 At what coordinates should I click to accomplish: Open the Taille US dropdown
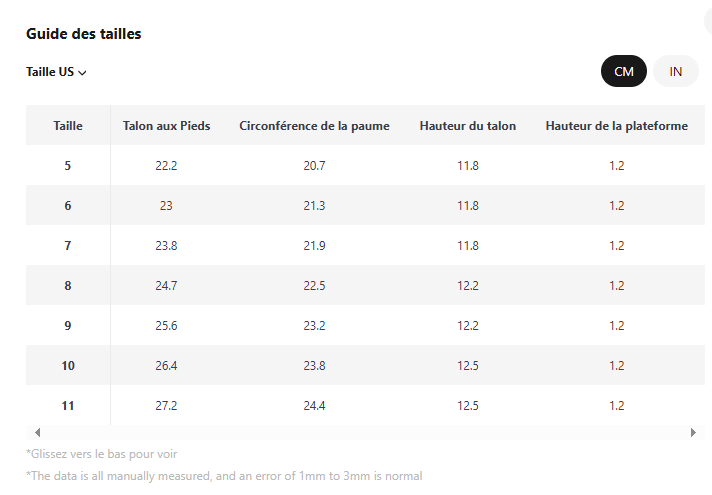click(x=56, y=72)
